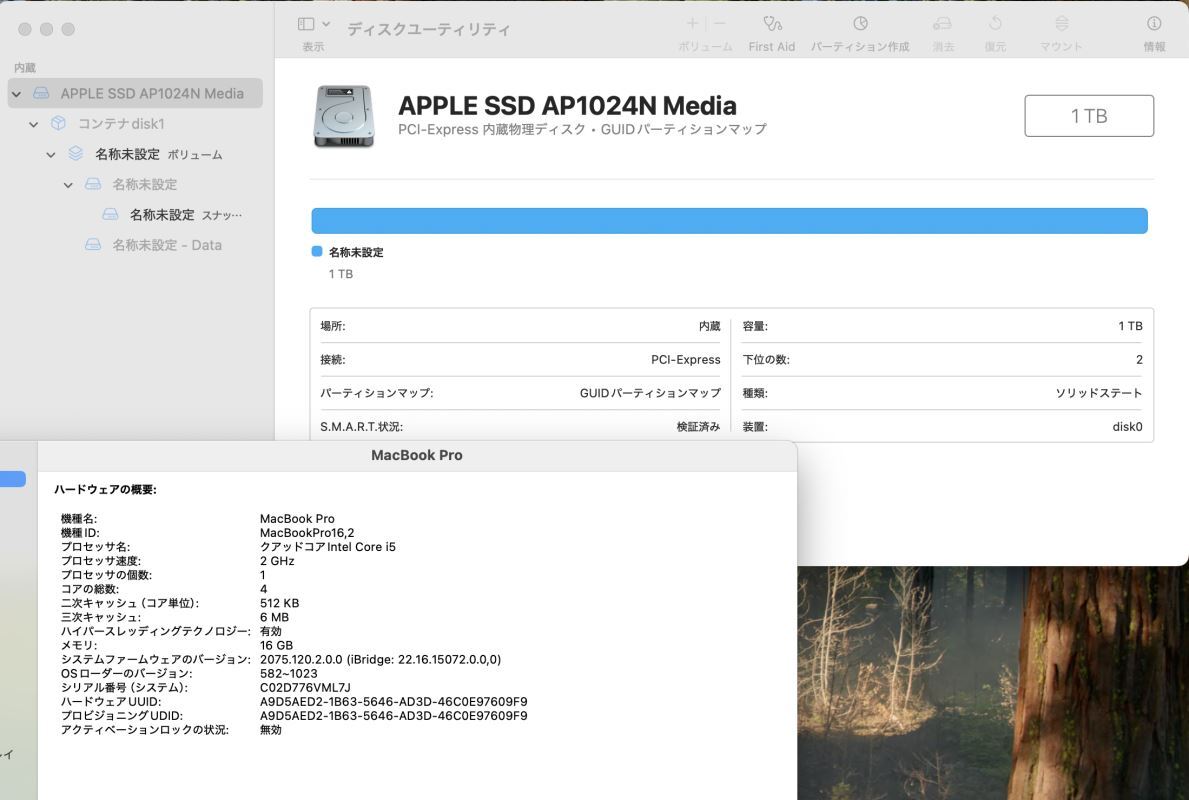1189x800 pixels.
Task: Click the add volume plus icon
Action: [691, 22]
